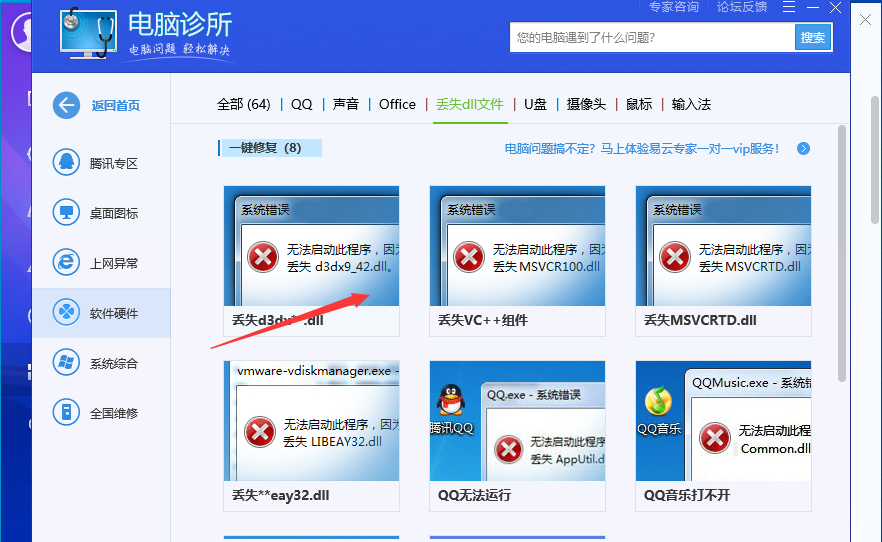This screenshot has height=542, width=882.
Task: Switch to the 摄像头 tab
Action: [586, 105]
